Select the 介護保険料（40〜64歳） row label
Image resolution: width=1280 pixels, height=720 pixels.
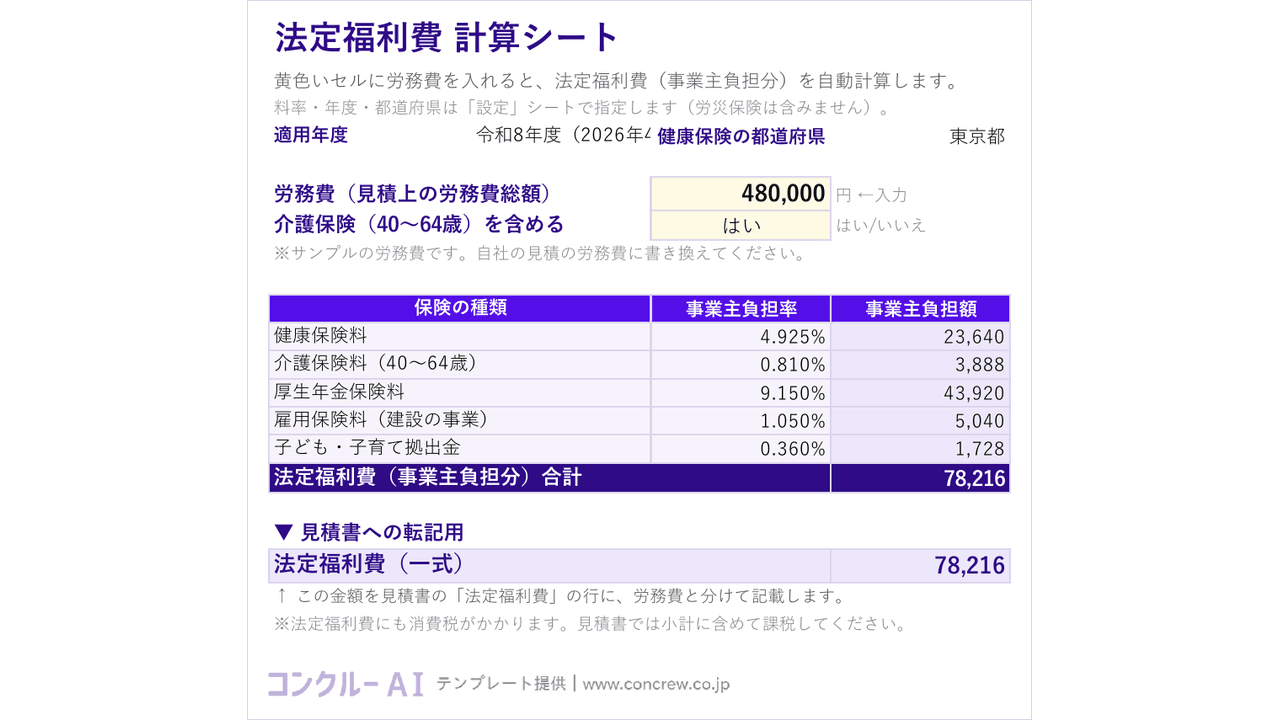click(x=460, y=364)
